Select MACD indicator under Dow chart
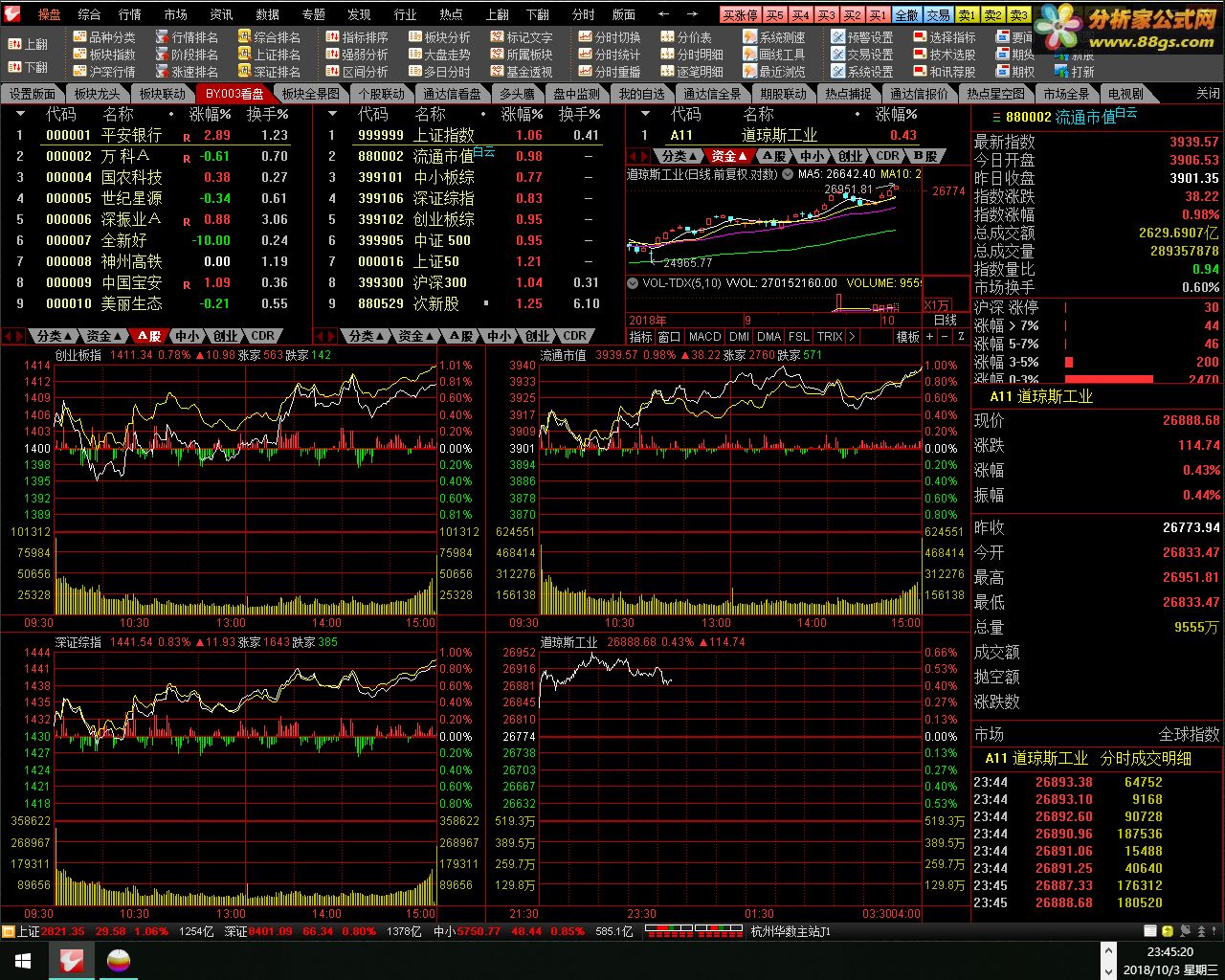Viewport: 1225px width, 980px height. 704,337
